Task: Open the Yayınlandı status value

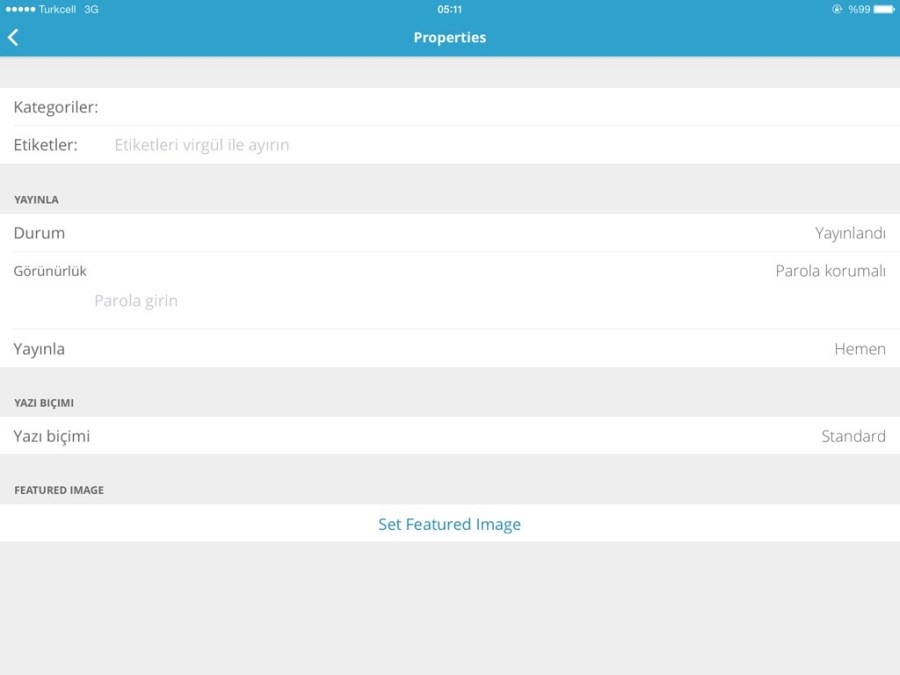Action: 850,233
